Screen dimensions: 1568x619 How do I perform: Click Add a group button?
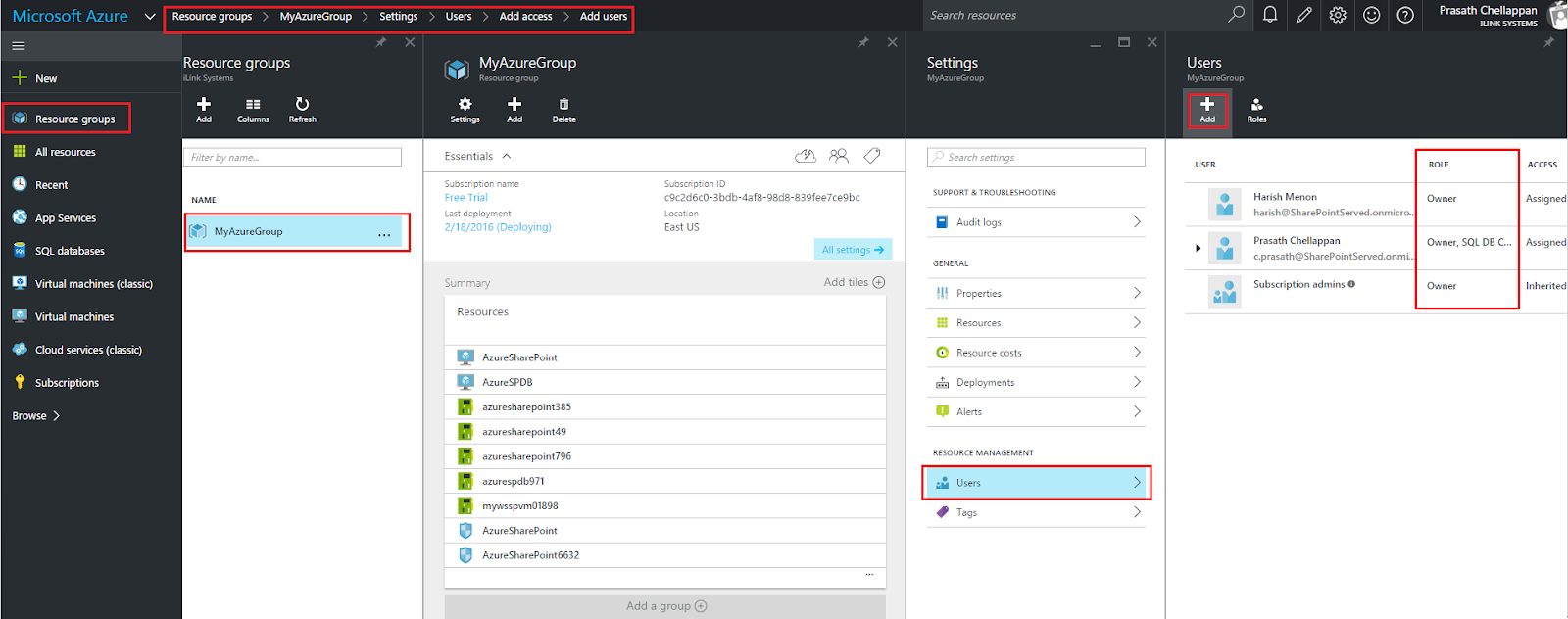664,606
